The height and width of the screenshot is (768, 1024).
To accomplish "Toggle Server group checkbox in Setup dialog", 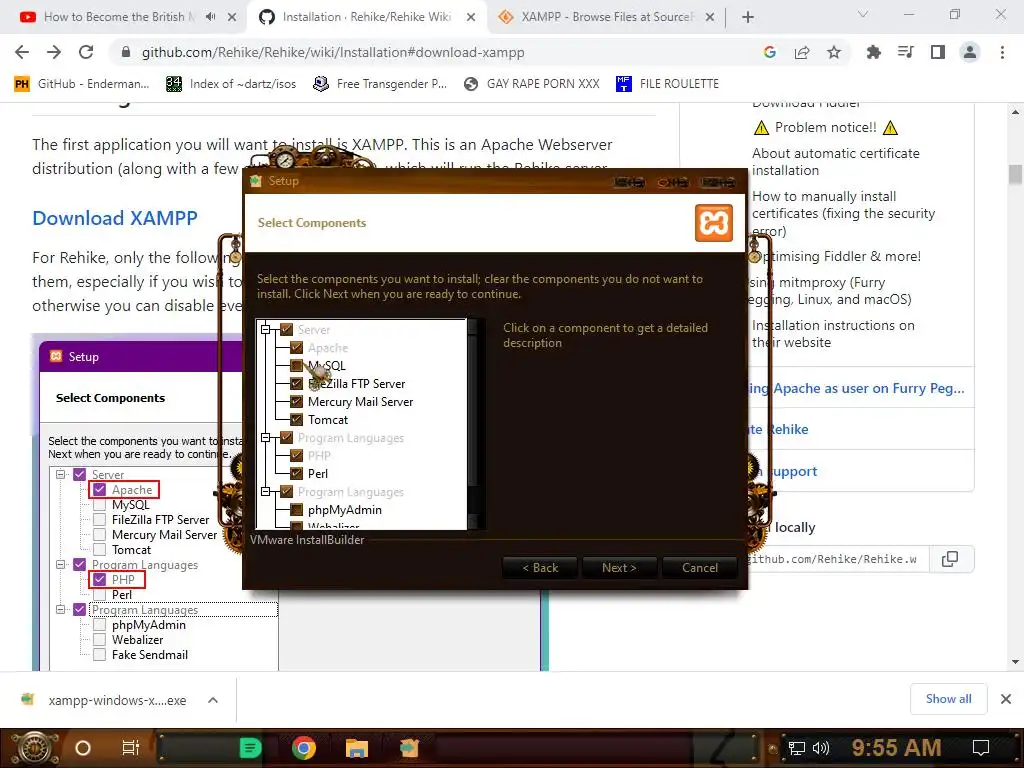I will click(x=286, y=330).
